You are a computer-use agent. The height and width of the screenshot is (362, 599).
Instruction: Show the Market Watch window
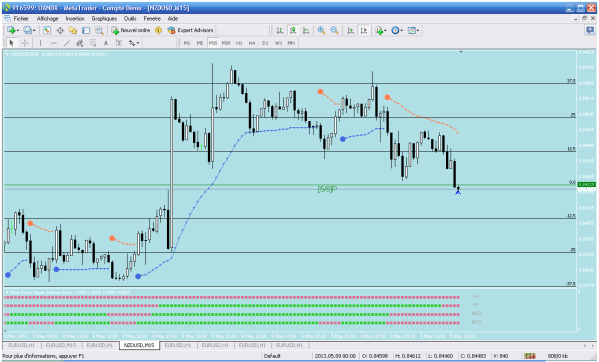pyautogui.click(x=47, y=30)
